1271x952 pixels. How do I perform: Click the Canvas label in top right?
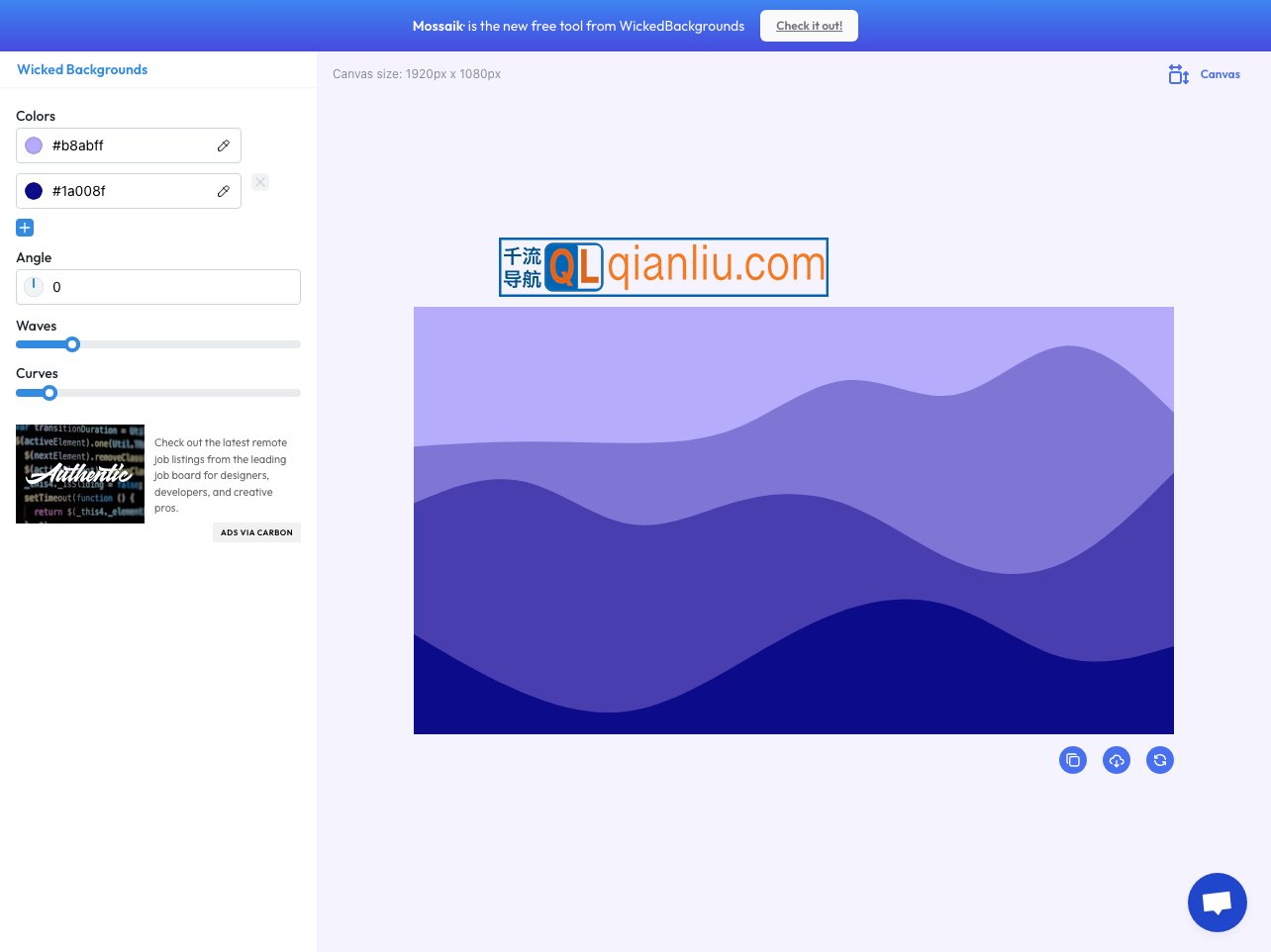[1220, 74]
